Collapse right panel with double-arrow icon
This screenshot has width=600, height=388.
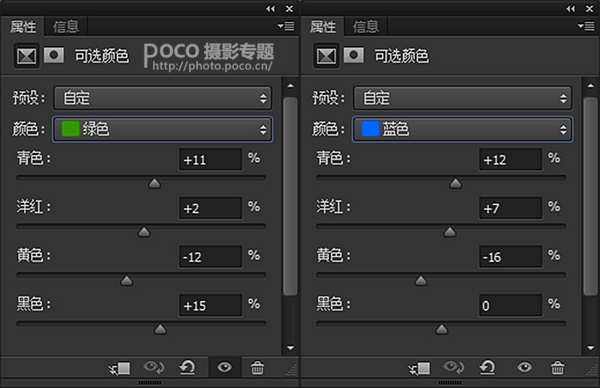pos(571,8)
